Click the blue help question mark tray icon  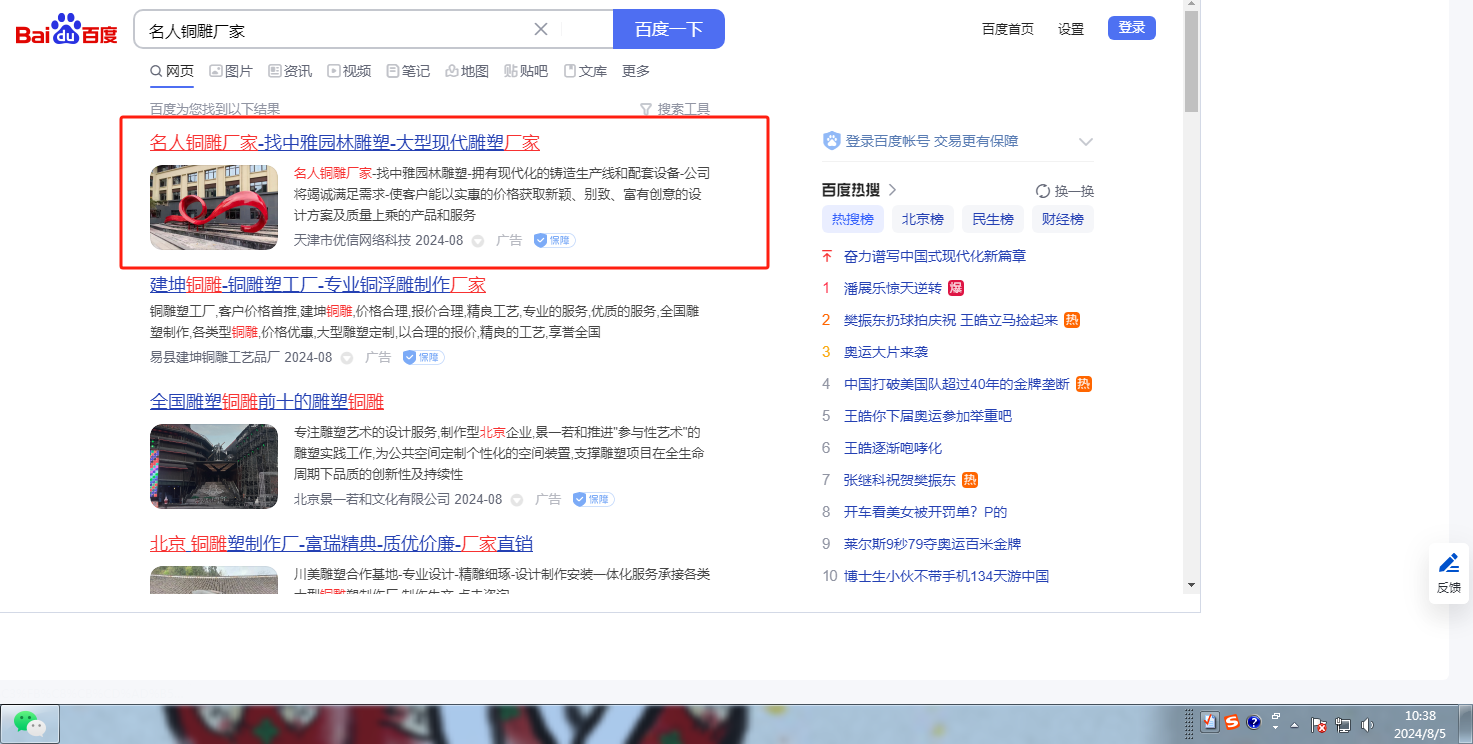click(1253, 722)
